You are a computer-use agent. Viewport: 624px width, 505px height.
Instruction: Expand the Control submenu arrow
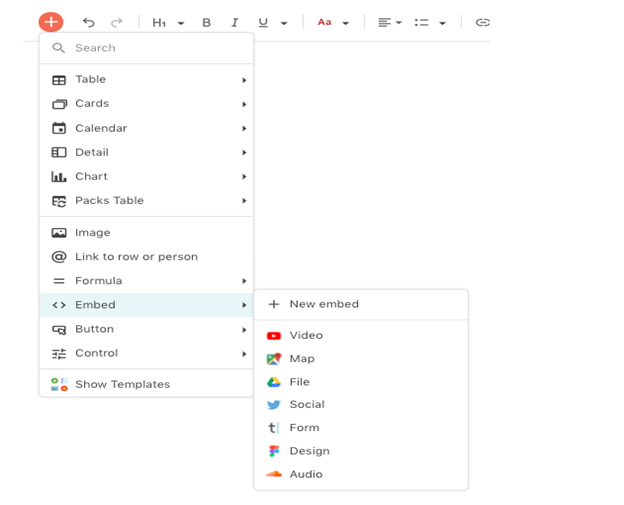244,354
